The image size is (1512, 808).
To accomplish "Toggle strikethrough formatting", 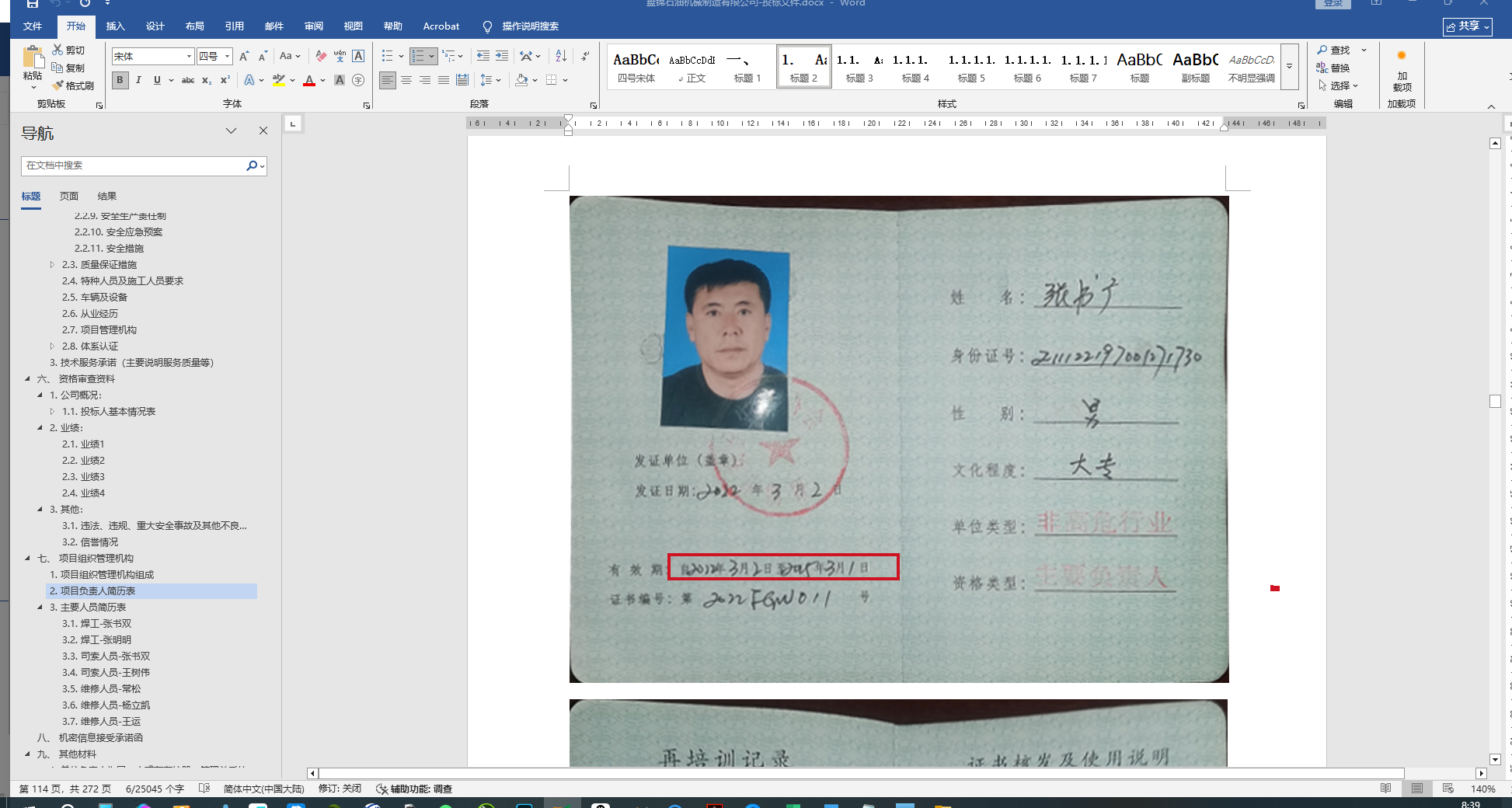I will [187, 80].
